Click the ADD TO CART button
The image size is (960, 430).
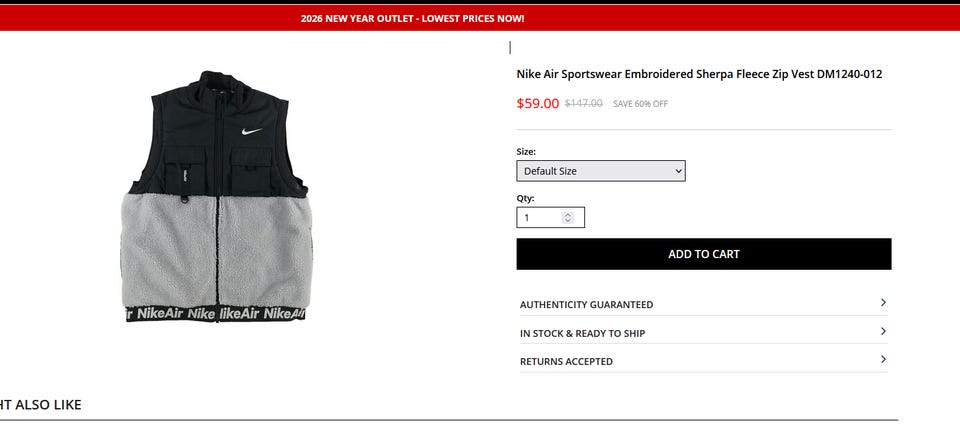pos(703,254)
